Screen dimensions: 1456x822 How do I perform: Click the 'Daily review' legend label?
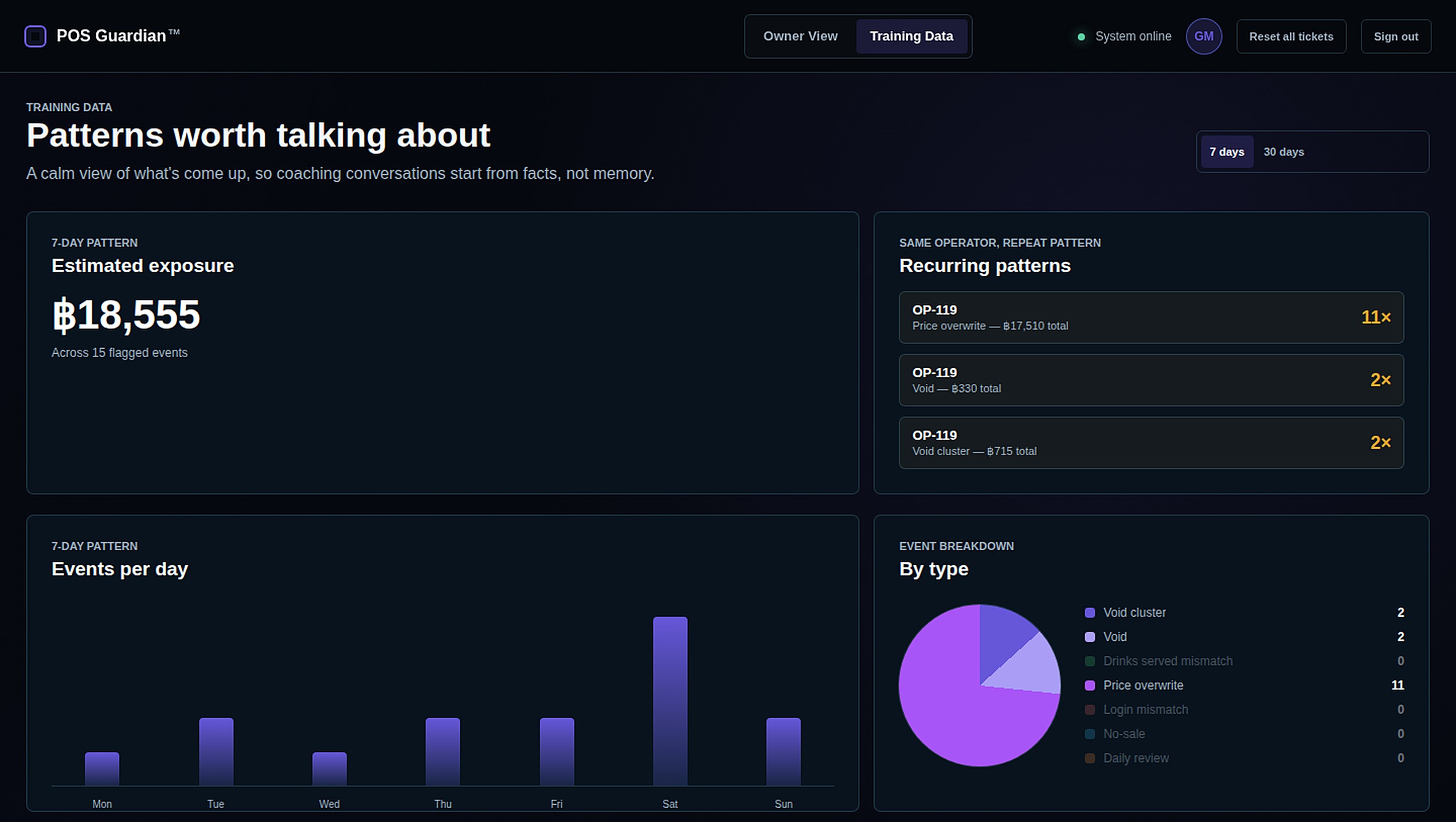tap(1135, 758)
